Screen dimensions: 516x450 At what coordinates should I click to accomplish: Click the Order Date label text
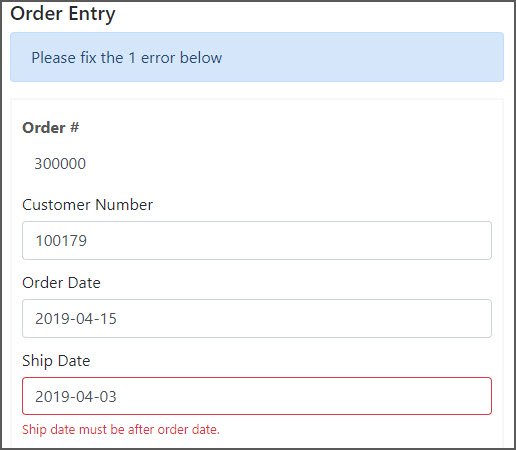(x=61, y=283)
